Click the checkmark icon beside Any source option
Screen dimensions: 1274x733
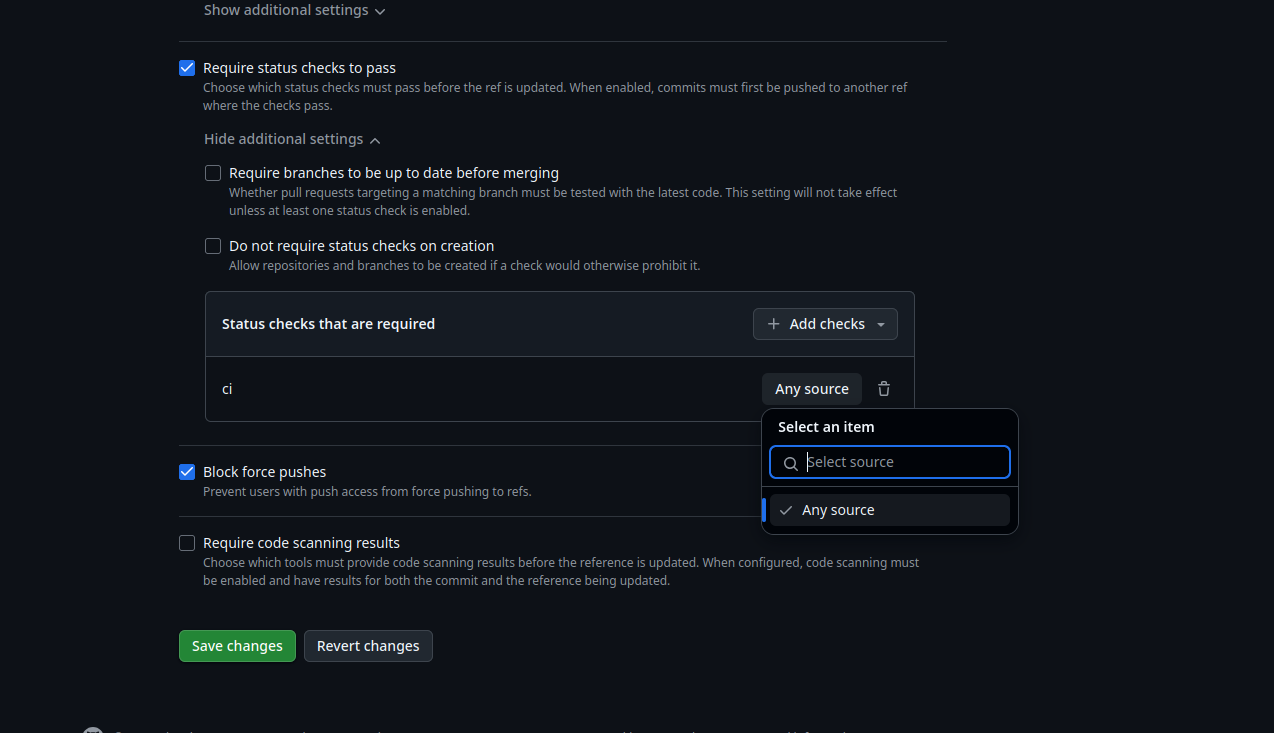click(x=786, y=510)
